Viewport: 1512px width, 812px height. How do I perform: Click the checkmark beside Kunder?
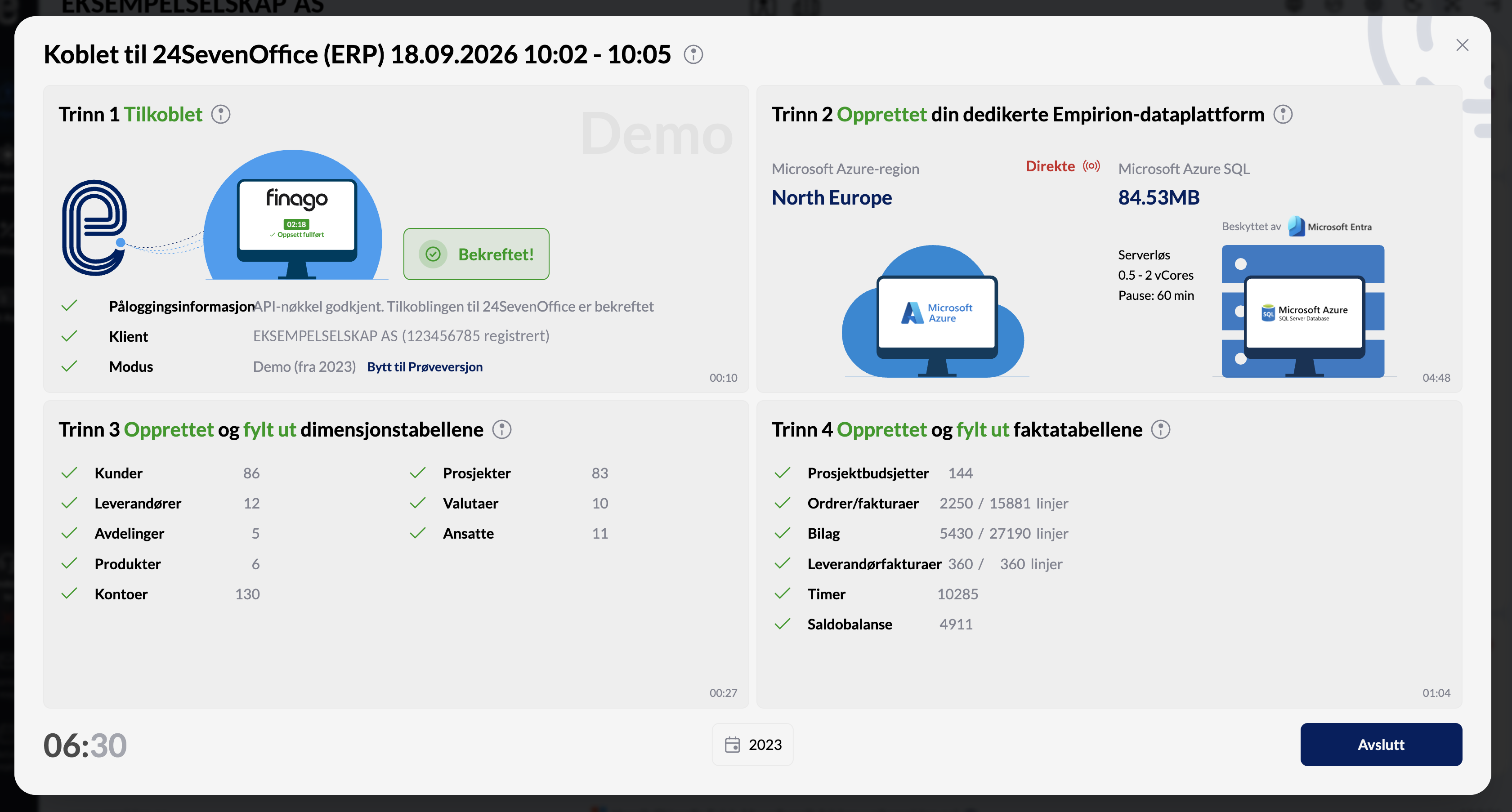(69, 473)
